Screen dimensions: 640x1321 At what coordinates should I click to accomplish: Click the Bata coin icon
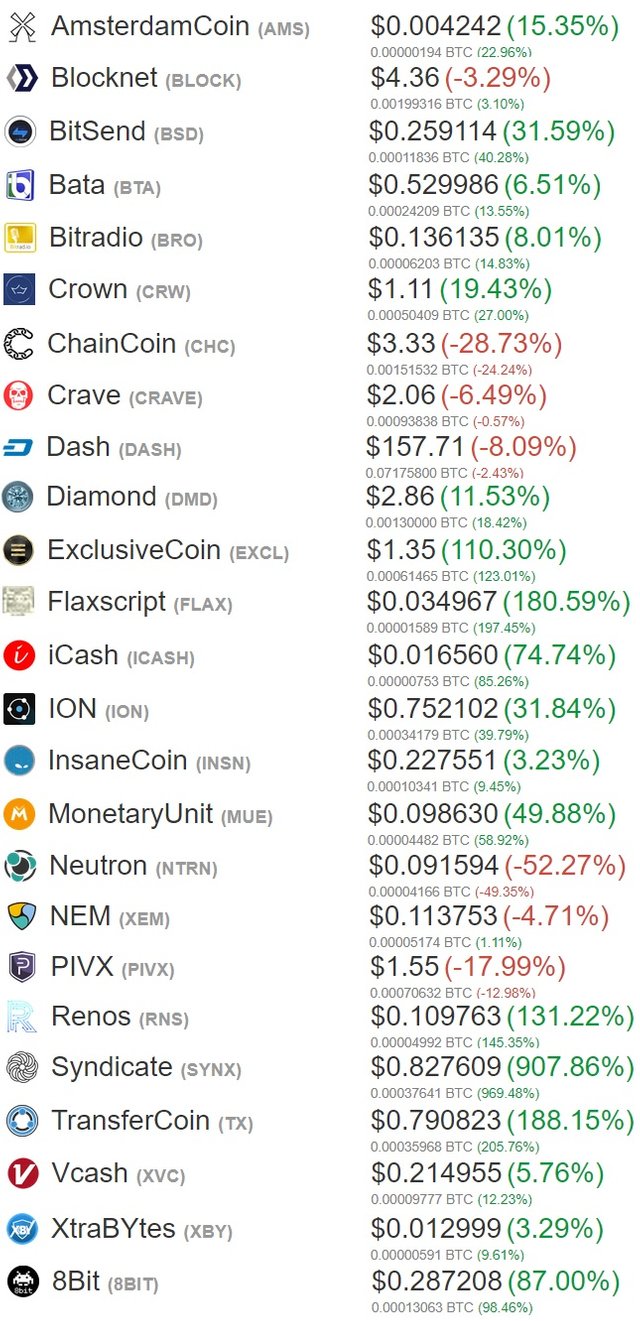(21, 185)
